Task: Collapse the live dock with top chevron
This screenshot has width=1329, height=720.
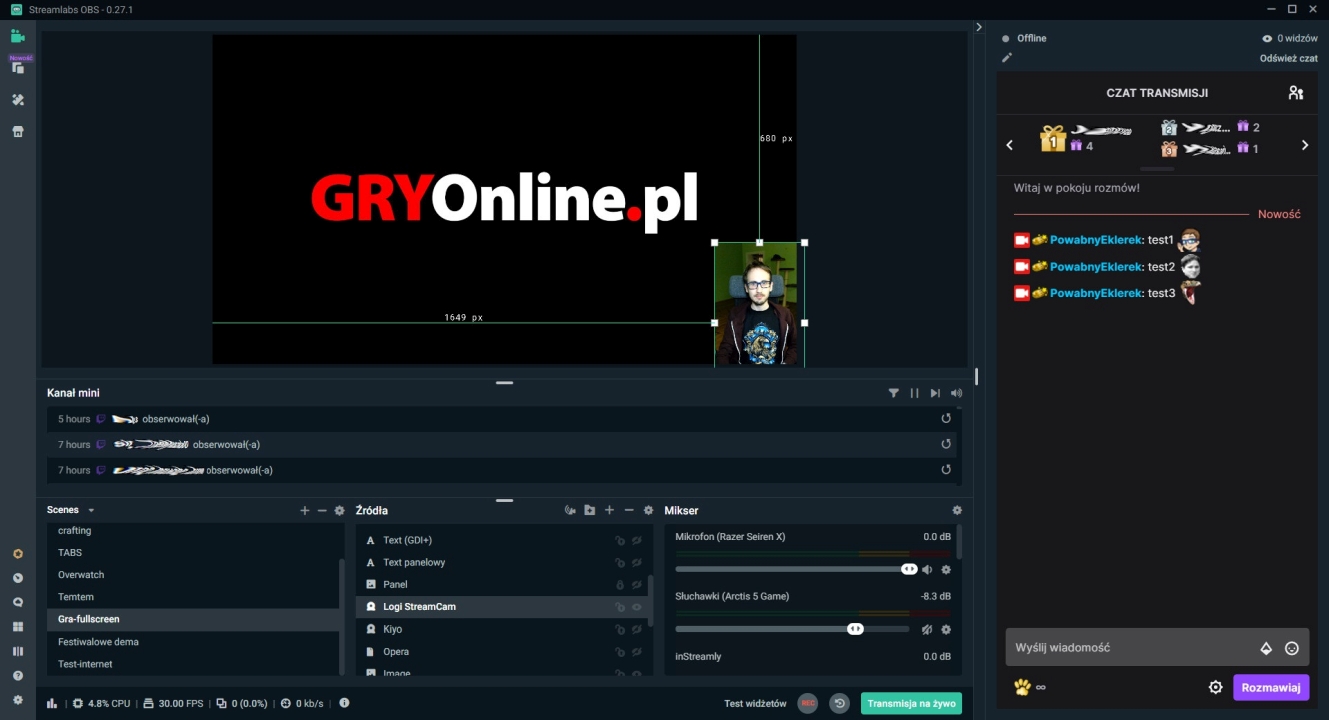Action: [978, 27]
